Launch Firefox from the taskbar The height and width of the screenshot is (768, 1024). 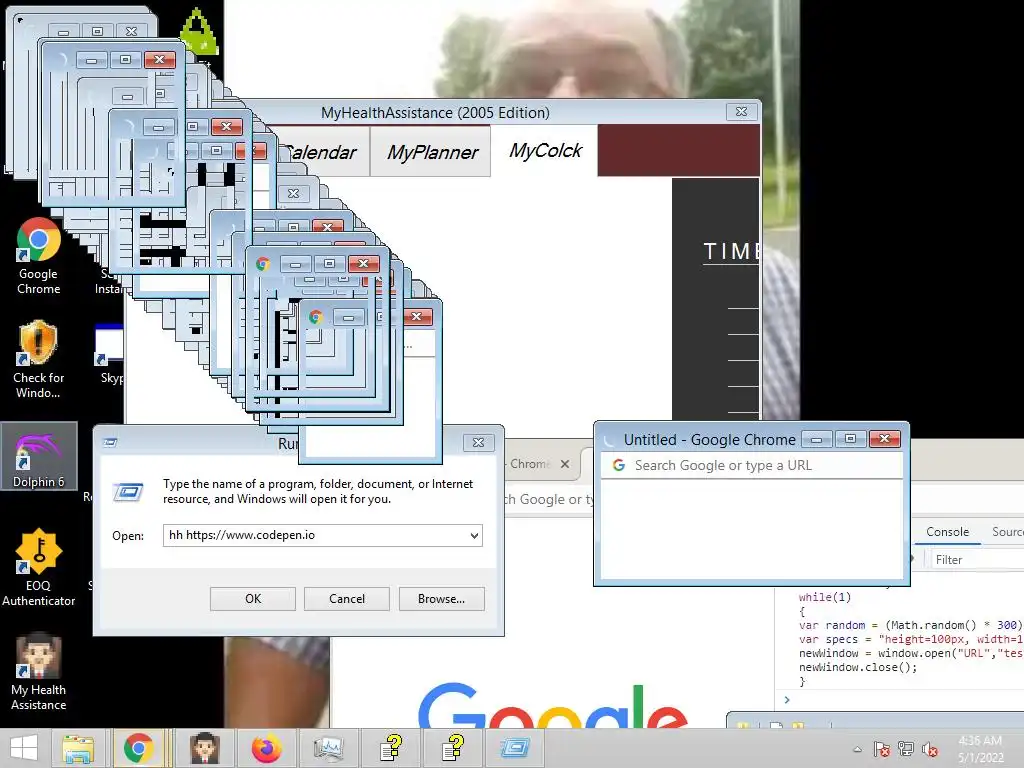tap(266, 748)
